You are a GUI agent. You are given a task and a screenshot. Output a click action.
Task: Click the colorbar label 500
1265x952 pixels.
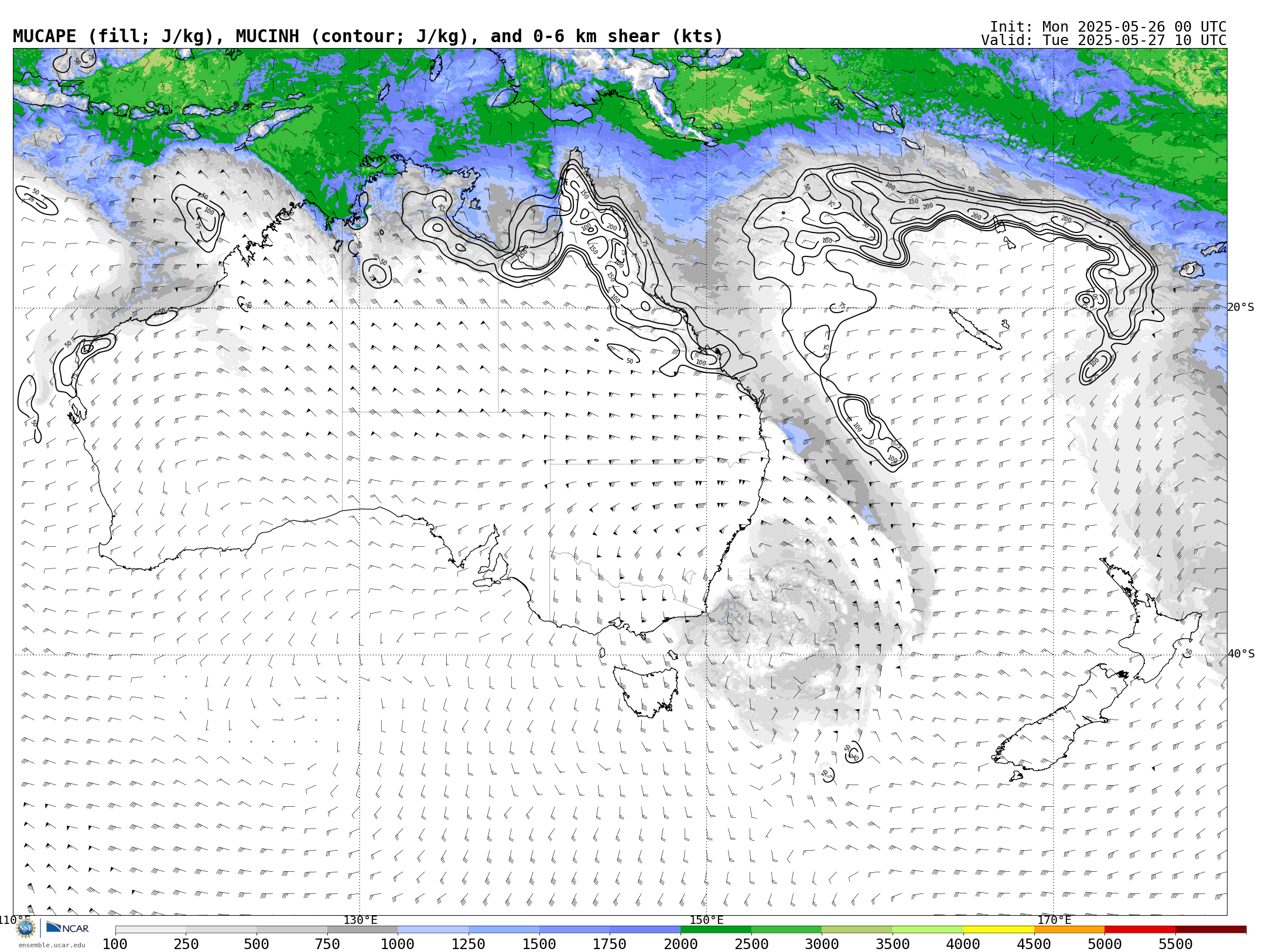257,944
